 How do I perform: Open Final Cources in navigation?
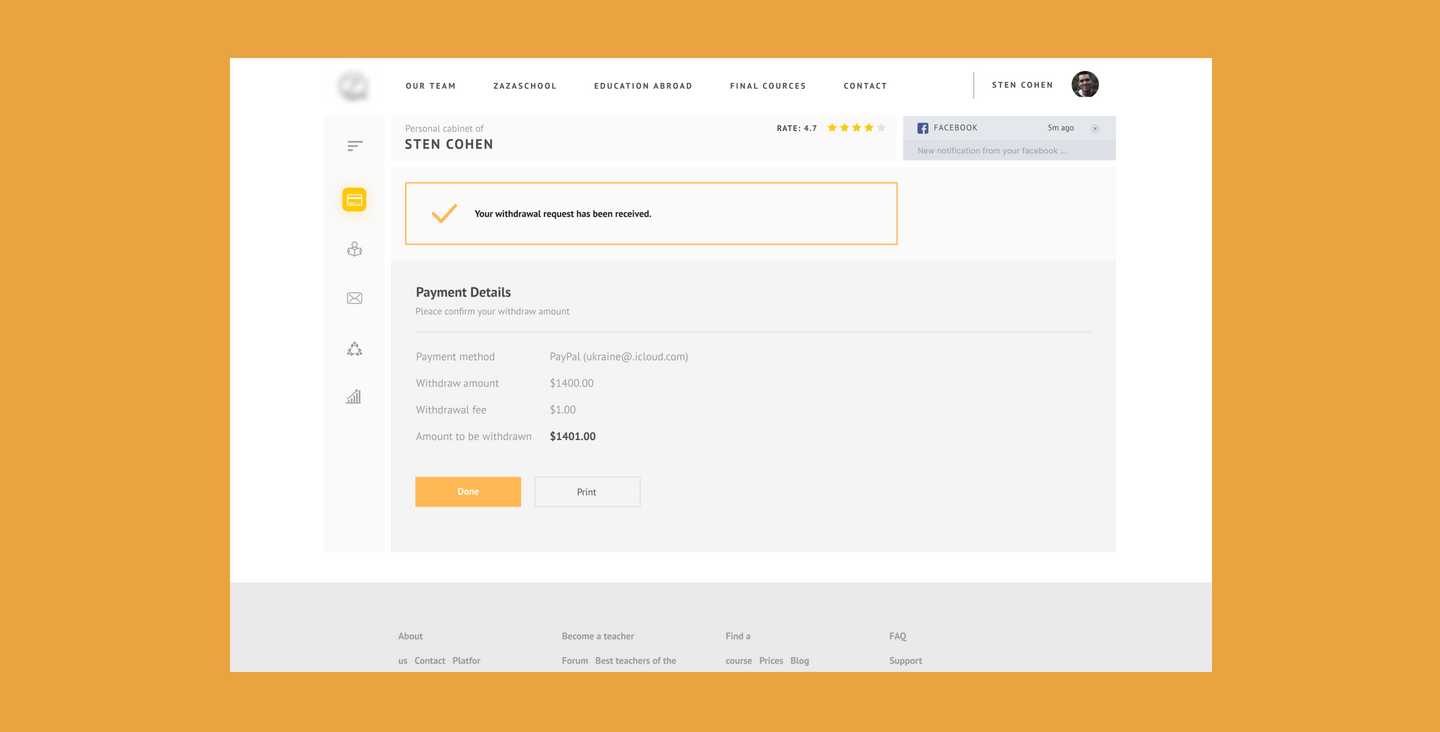[768, 86]
